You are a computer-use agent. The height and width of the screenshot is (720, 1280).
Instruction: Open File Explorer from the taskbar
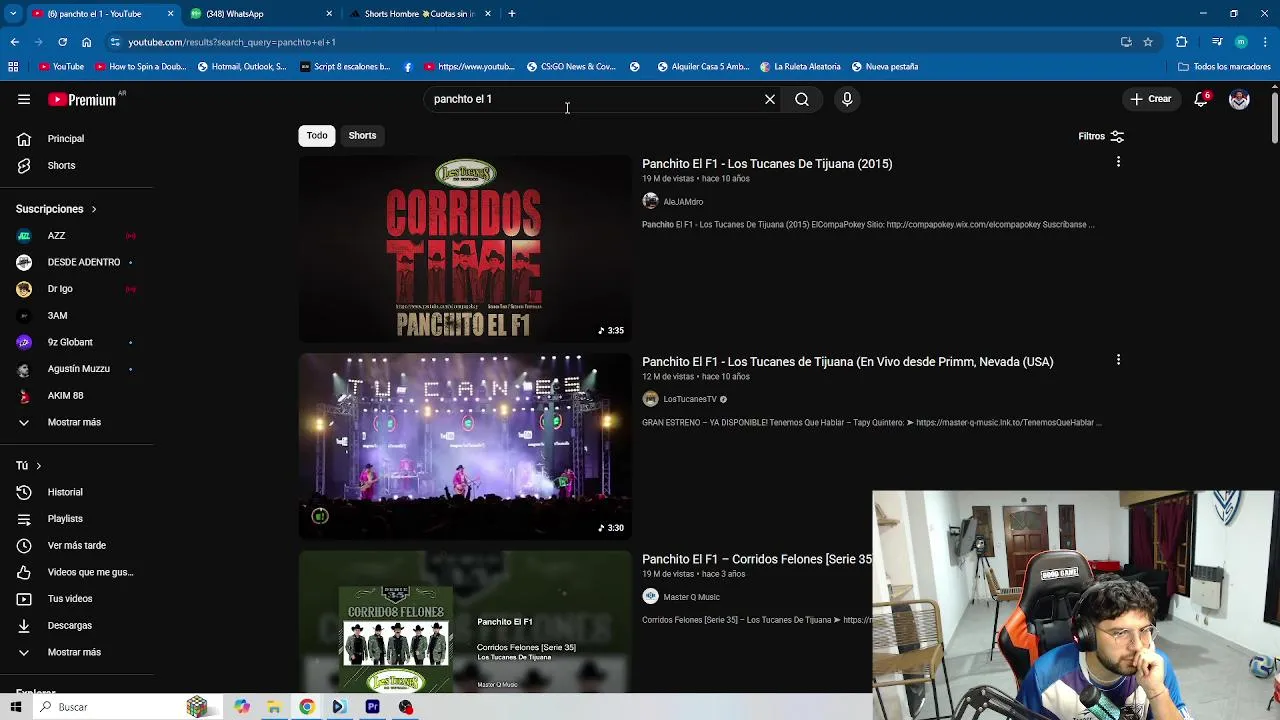pyautogui.click(x=273, y=707)
